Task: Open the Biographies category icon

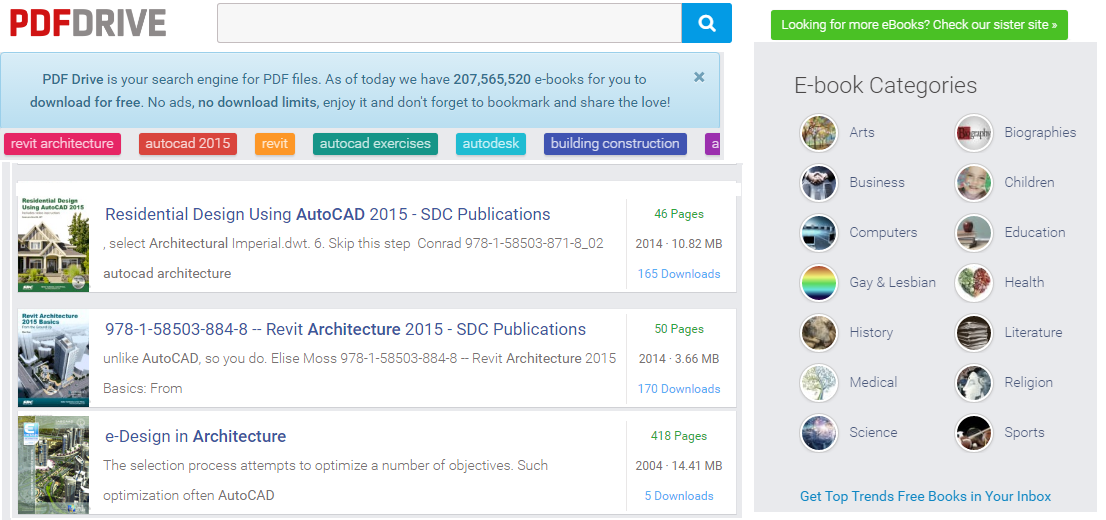Action: pos(973,133)
